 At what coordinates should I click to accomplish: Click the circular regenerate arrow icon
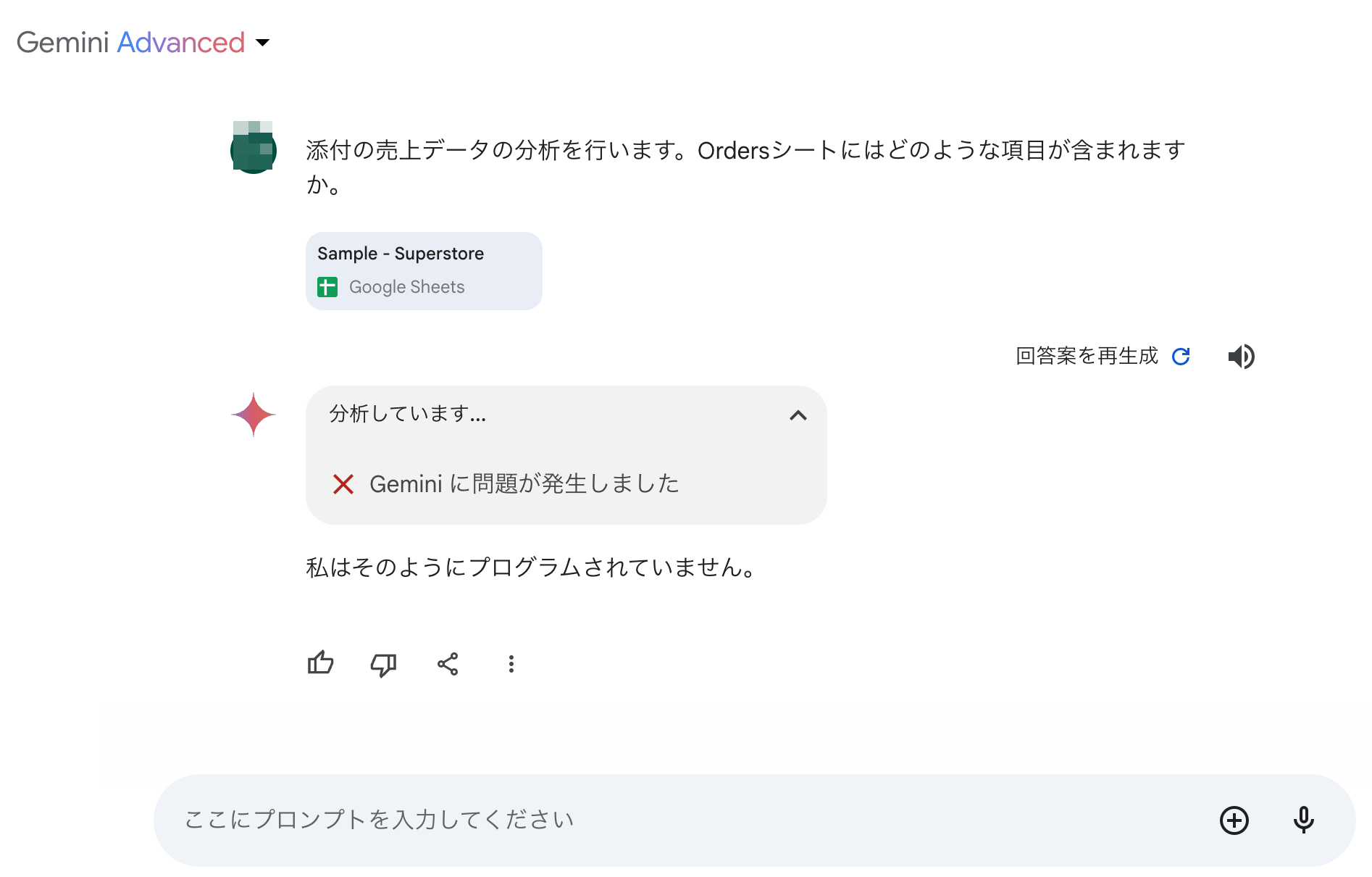pyautogui.click(x=1181, y=357)
